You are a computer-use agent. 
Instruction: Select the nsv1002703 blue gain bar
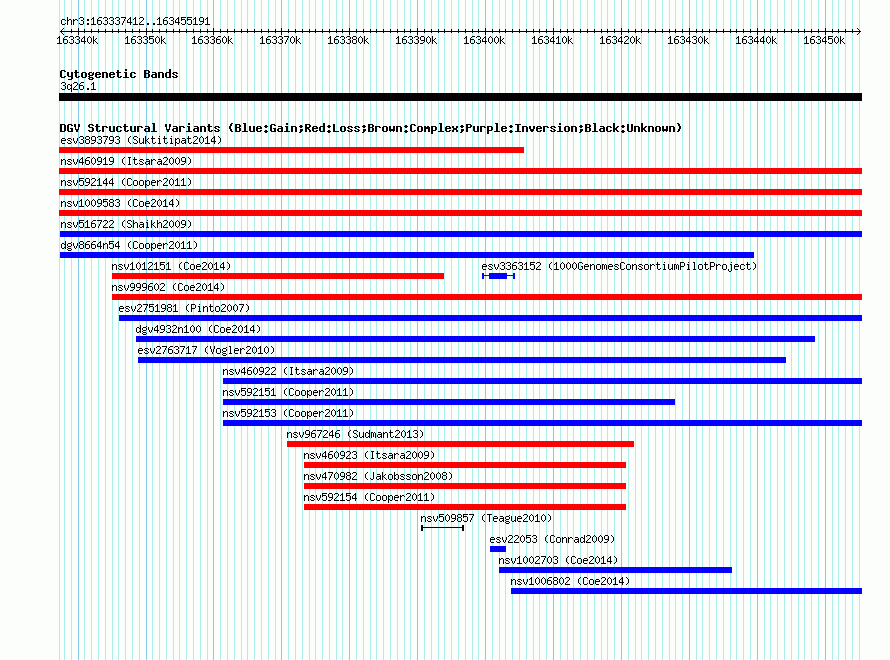pyautogui.click(x=615, y=570)
